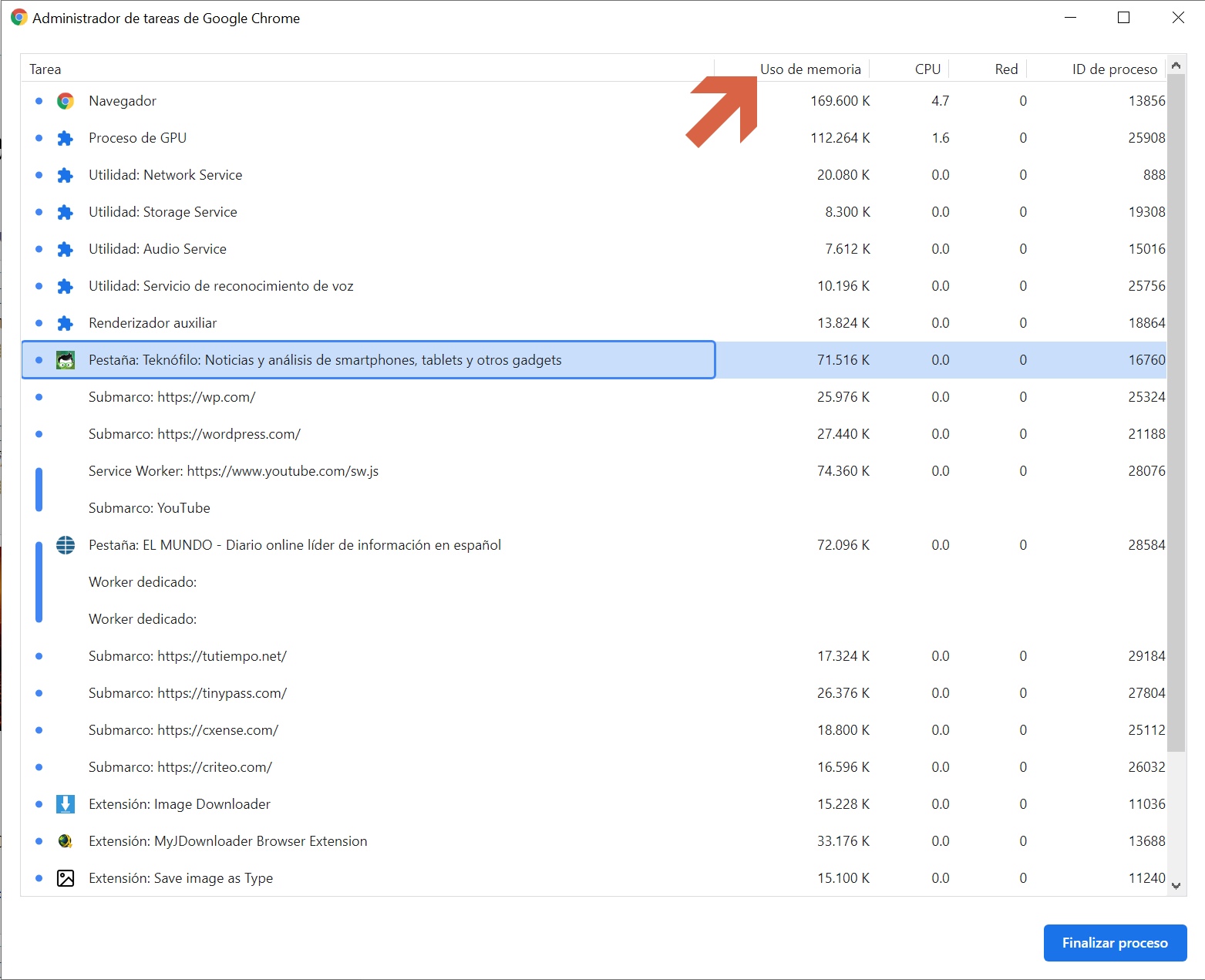Click the Save image as Type extension icon
Image resolution: width=1205 pixels, height=980 pixels.
point(66,878)
